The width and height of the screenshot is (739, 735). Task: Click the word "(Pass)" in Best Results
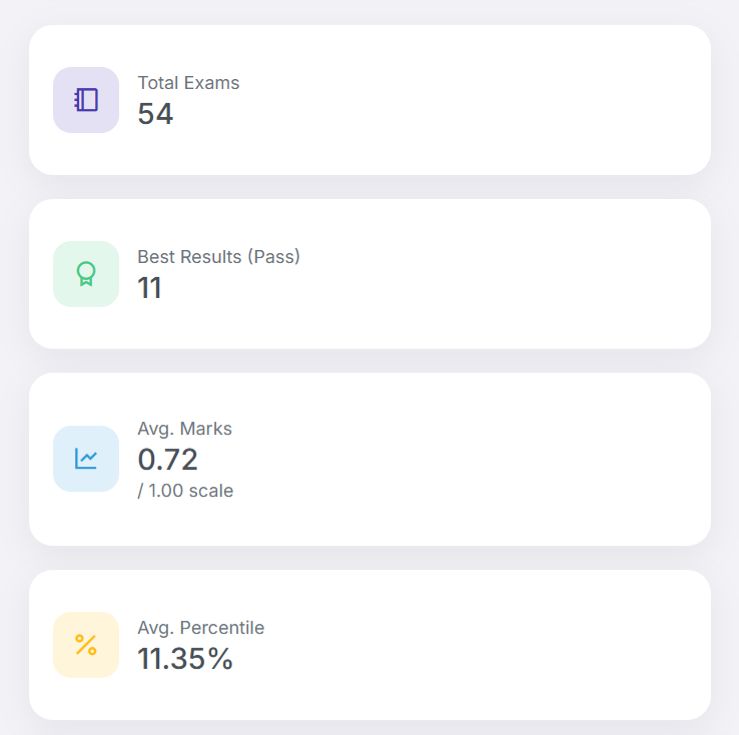click(273, 257)
